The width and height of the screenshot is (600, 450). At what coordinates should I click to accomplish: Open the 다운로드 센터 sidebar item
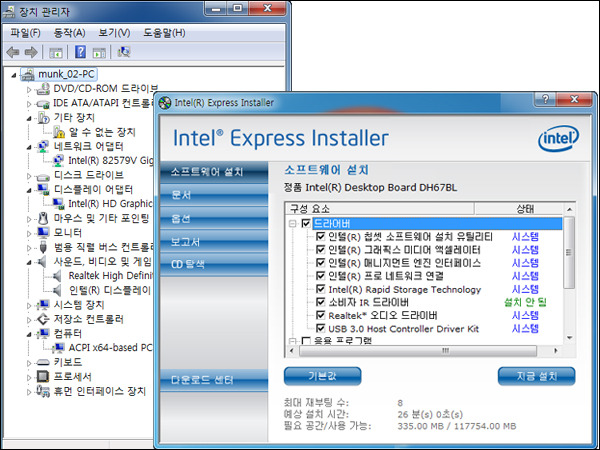click(214, 380)
